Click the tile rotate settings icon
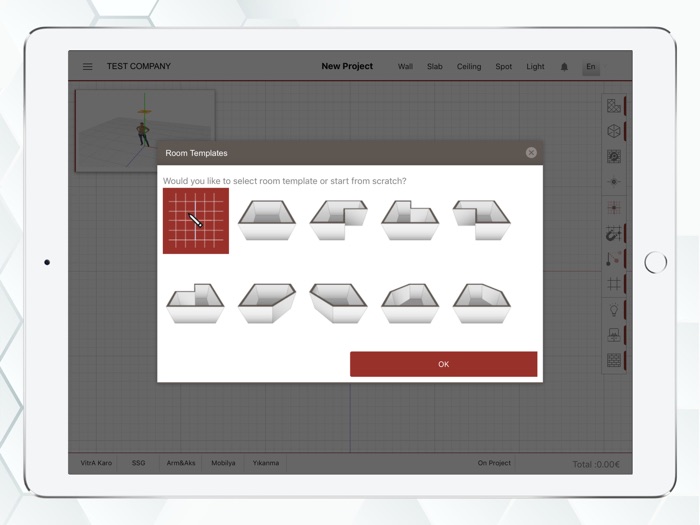 [x=614, y=156]
